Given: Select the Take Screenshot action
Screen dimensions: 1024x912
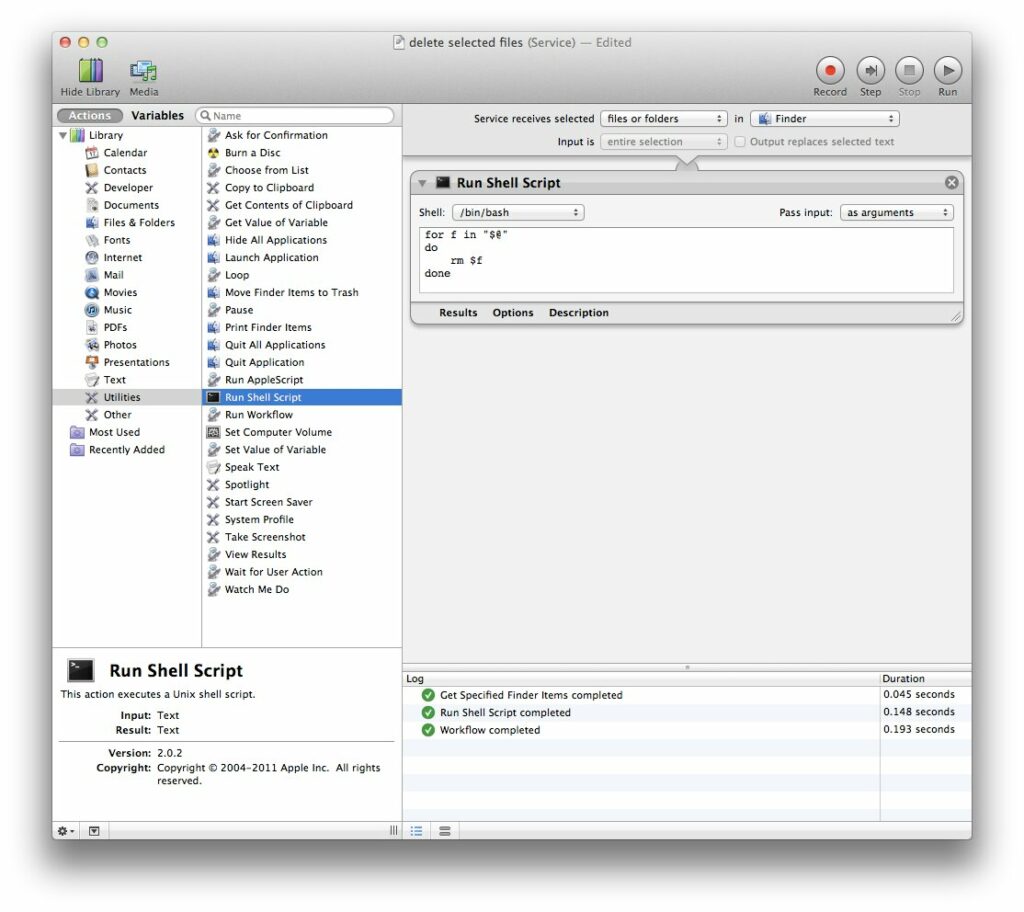Looking at the screenshot, I should point(265,536).
